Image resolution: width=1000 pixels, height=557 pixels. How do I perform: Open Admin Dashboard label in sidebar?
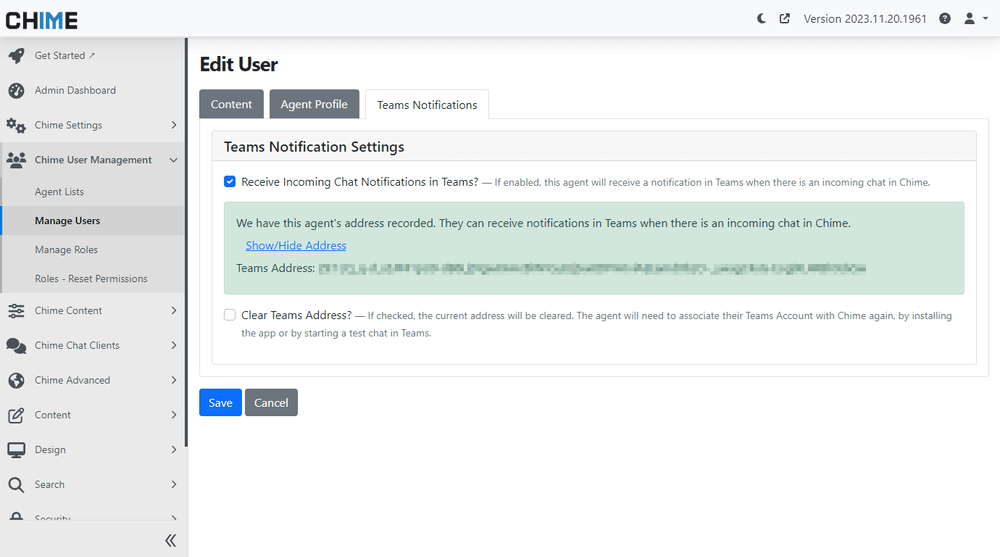tap(75, 91)
